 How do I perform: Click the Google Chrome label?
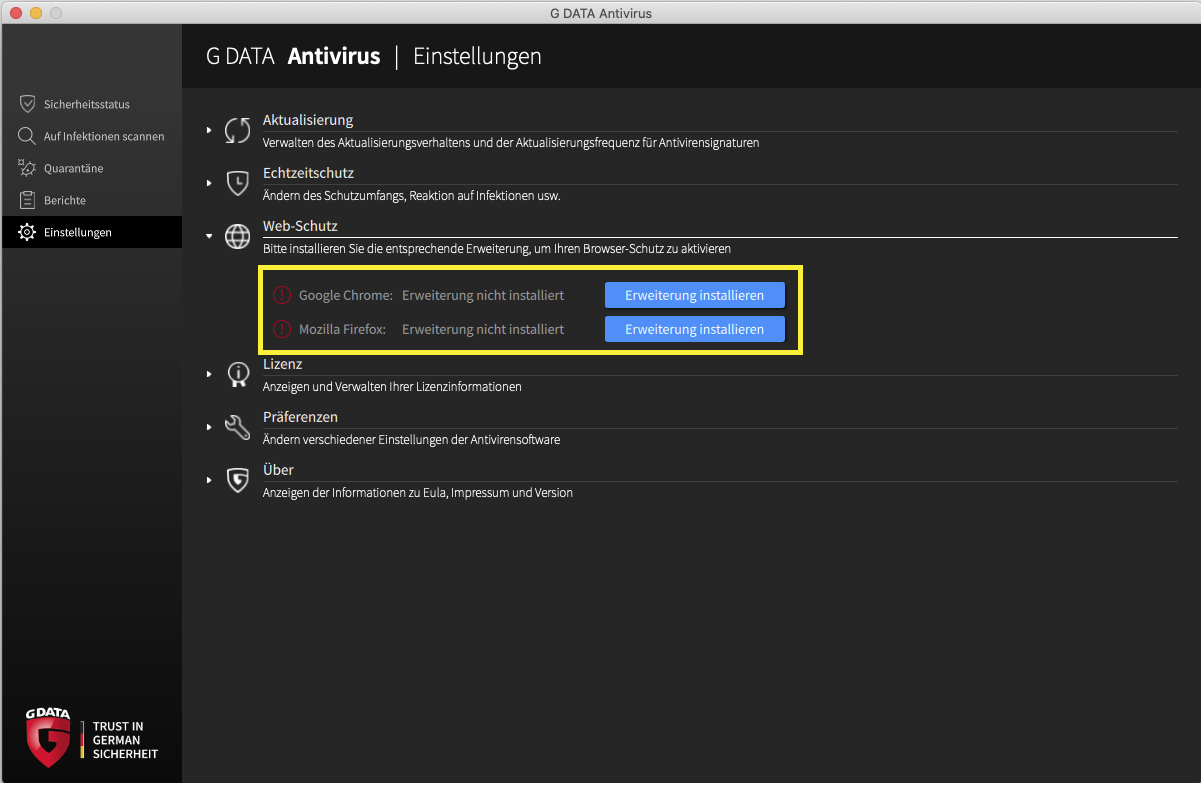tap(346, 296)
